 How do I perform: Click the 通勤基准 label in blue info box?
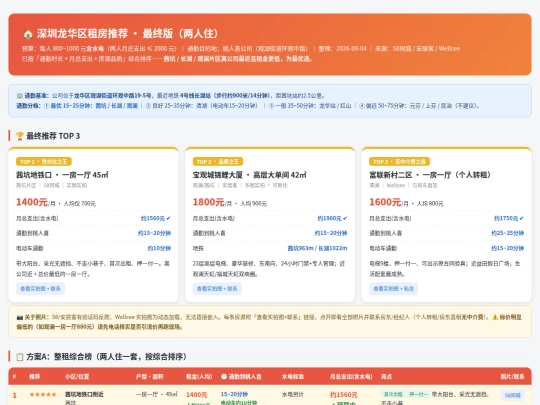(x=37, y=96)
